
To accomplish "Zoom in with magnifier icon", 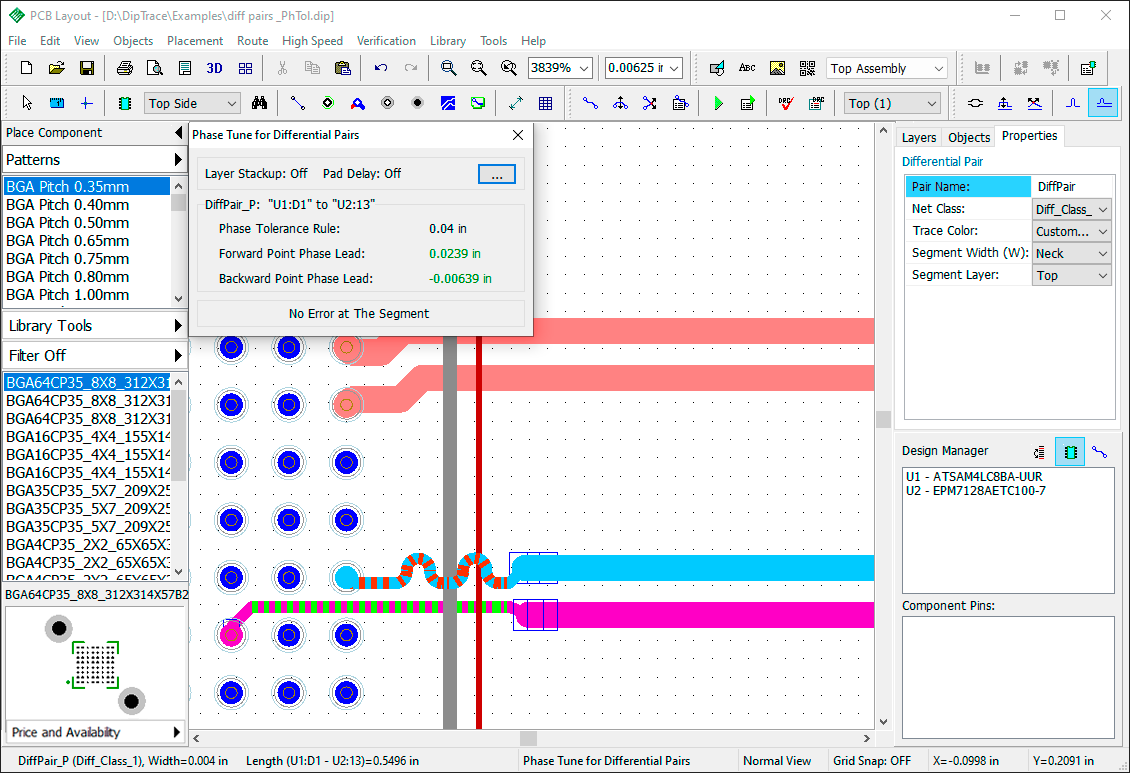I will click(448, 68).
